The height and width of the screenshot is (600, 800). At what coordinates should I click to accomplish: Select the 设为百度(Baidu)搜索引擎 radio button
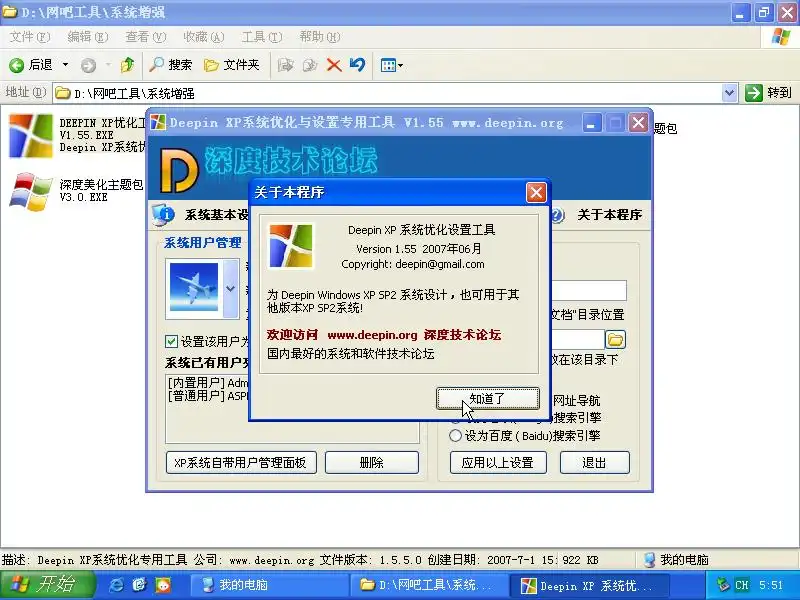pos(455,436)
